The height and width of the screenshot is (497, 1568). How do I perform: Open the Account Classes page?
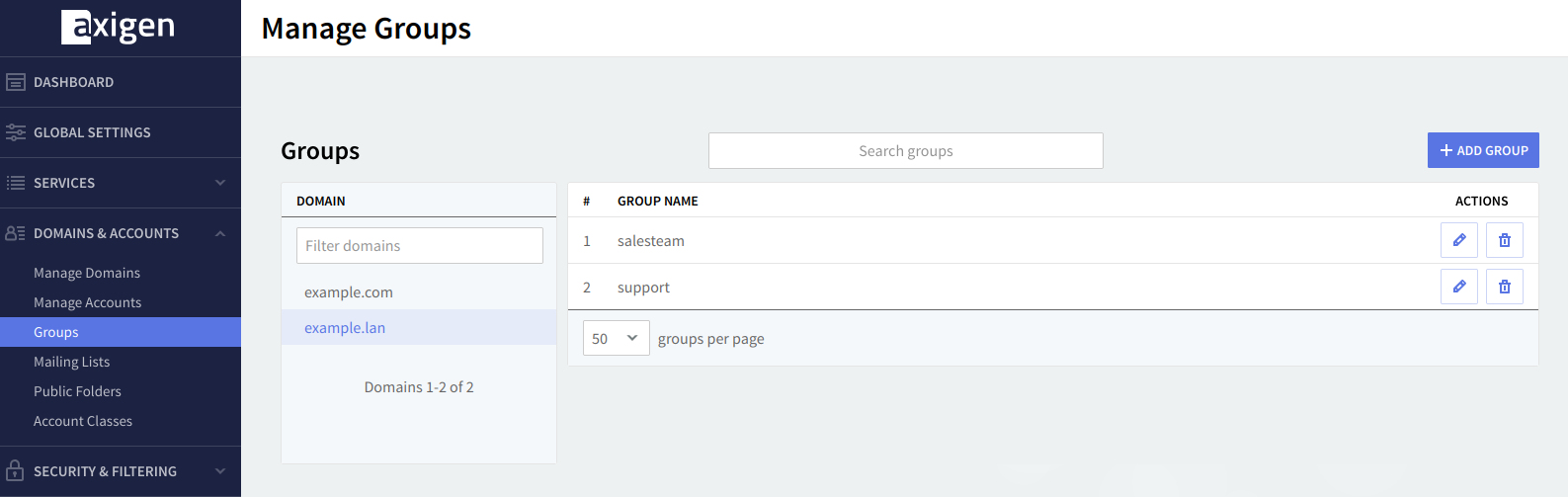click(x=83, y=421)
